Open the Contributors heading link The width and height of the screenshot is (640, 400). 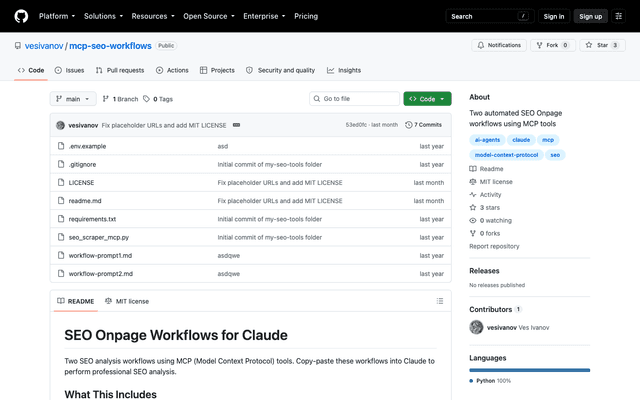click(x=495, y=309)
